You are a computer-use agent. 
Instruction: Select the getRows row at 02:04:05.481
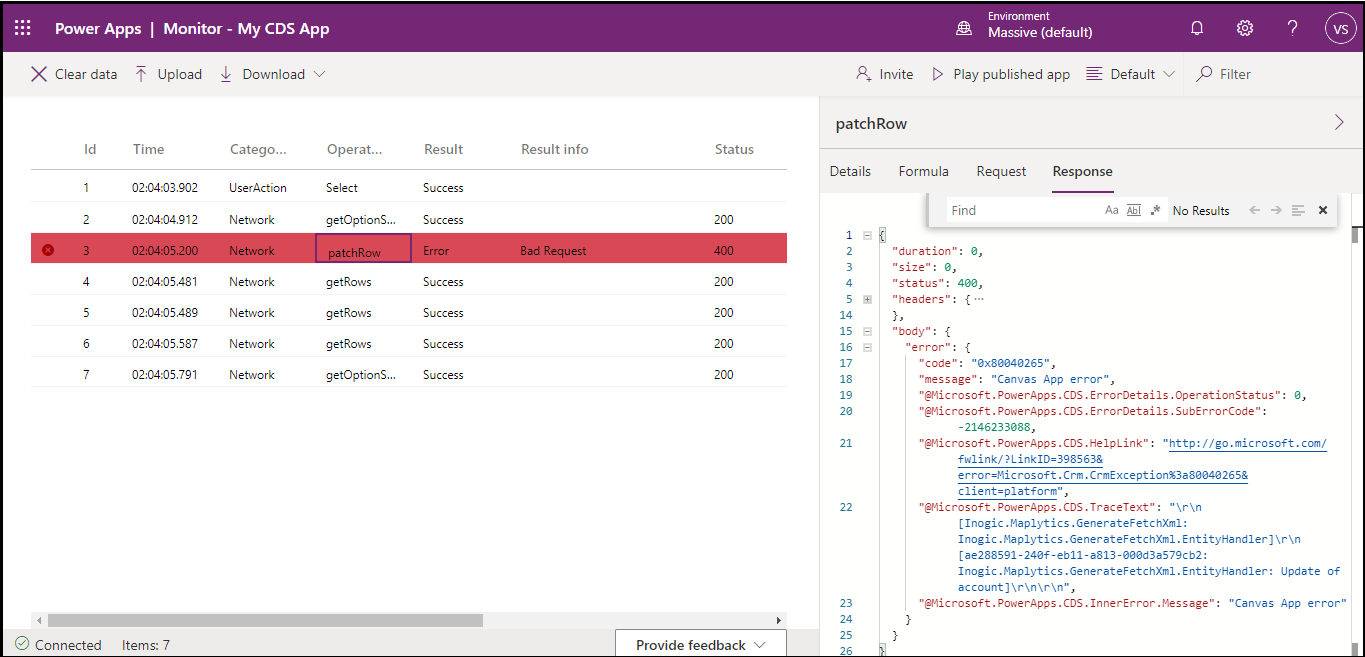pyautogui.click(x=409, y=282)
